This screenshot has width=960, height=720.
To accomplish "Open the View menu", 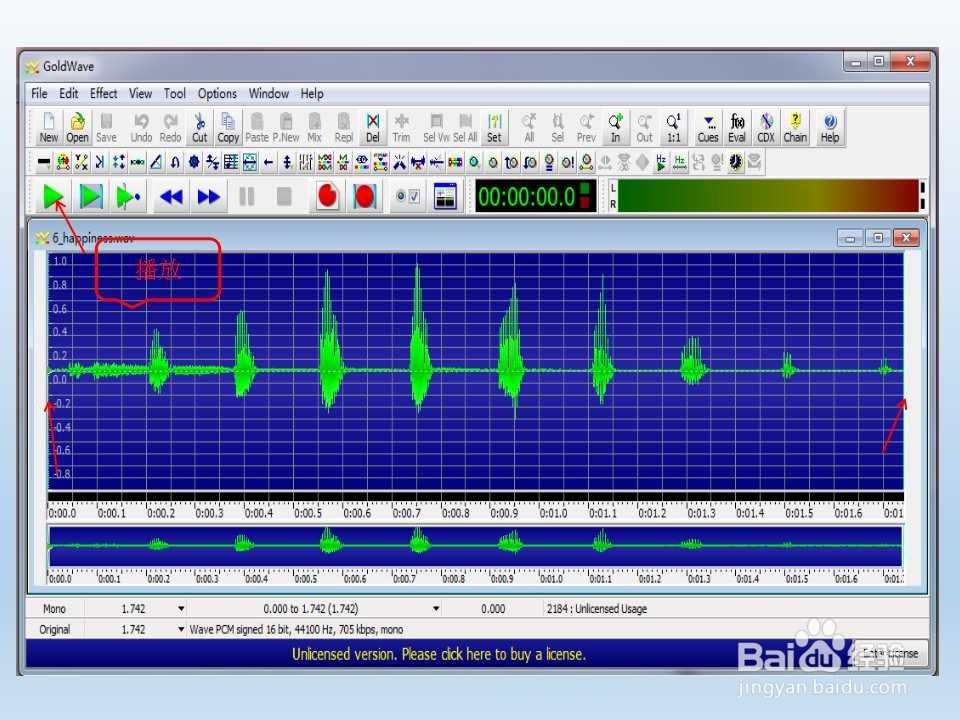I will [x=140, y=94].
